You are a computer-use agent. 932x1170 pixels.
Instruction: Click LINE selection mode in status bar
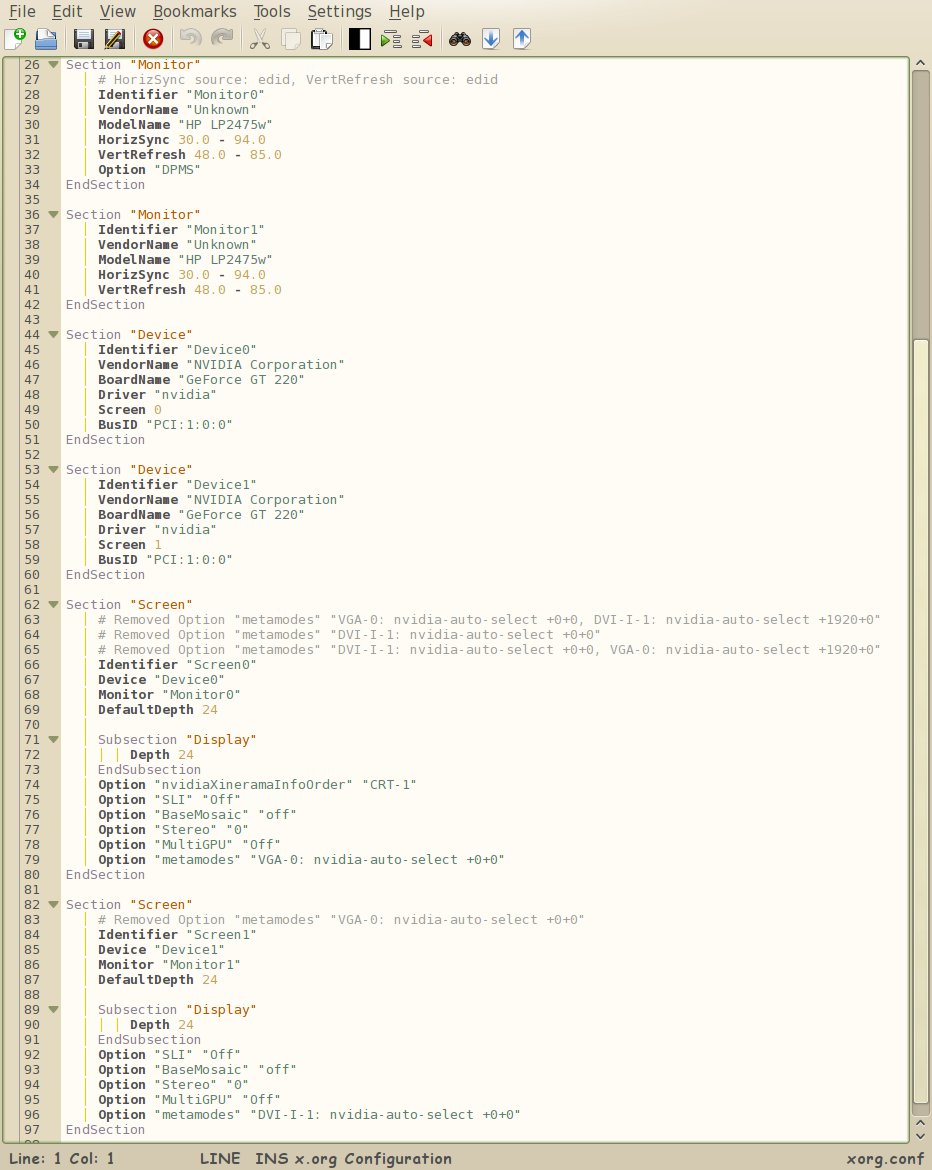[x=219, y=1159]
